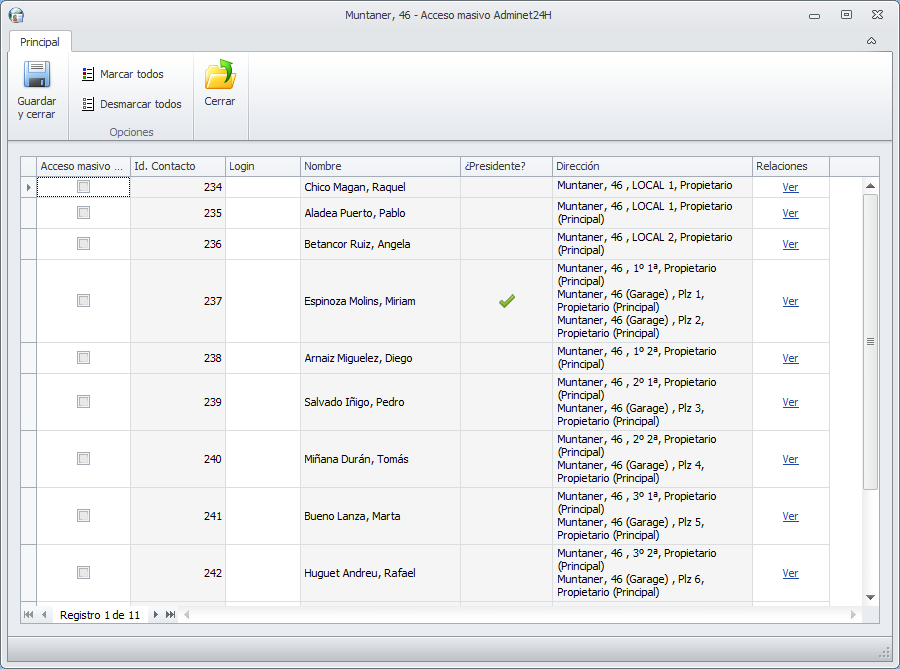Click vertical scrollbar down arrow

tap(870, 597)
